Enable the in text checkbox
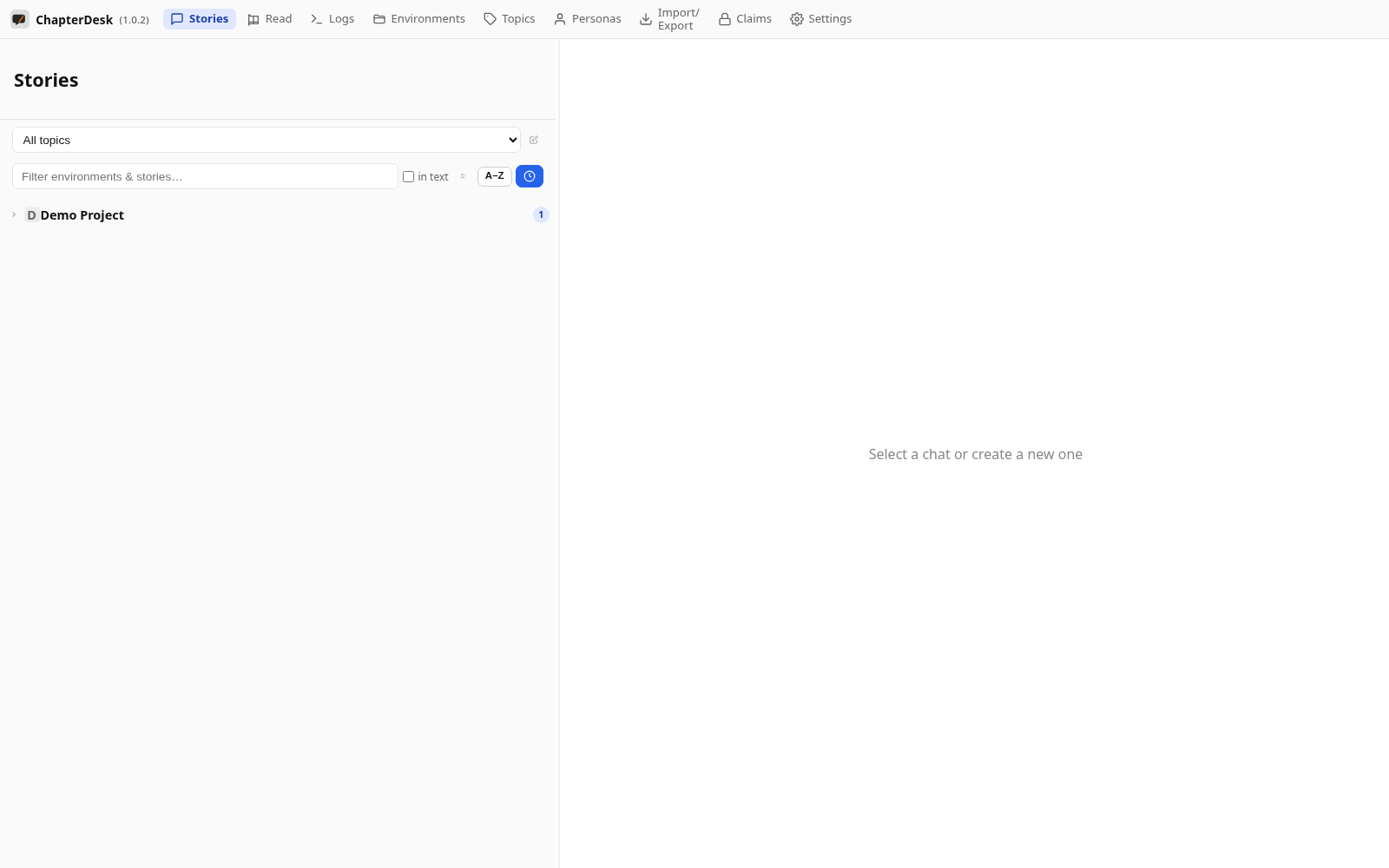This screenshot has width=1389, height=868. pyautogui.click(x=408, y=177)
